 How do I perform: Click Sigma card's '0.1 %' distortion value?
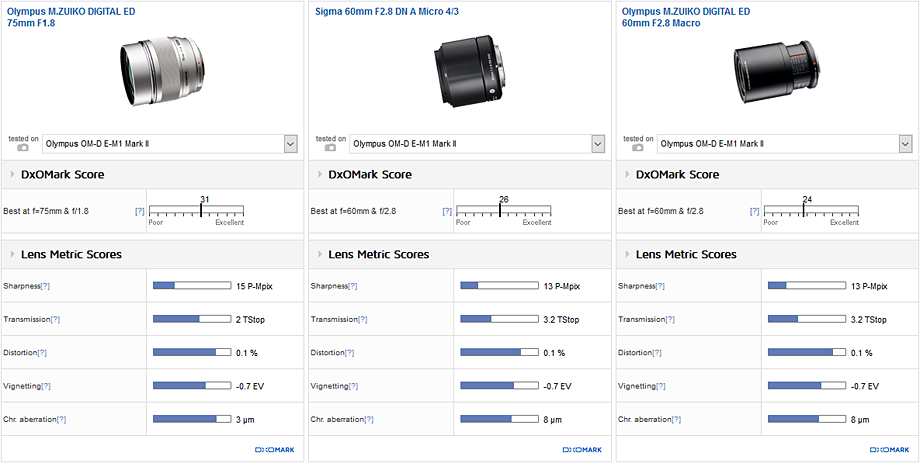pyautogui.click(x=554, y=353)
